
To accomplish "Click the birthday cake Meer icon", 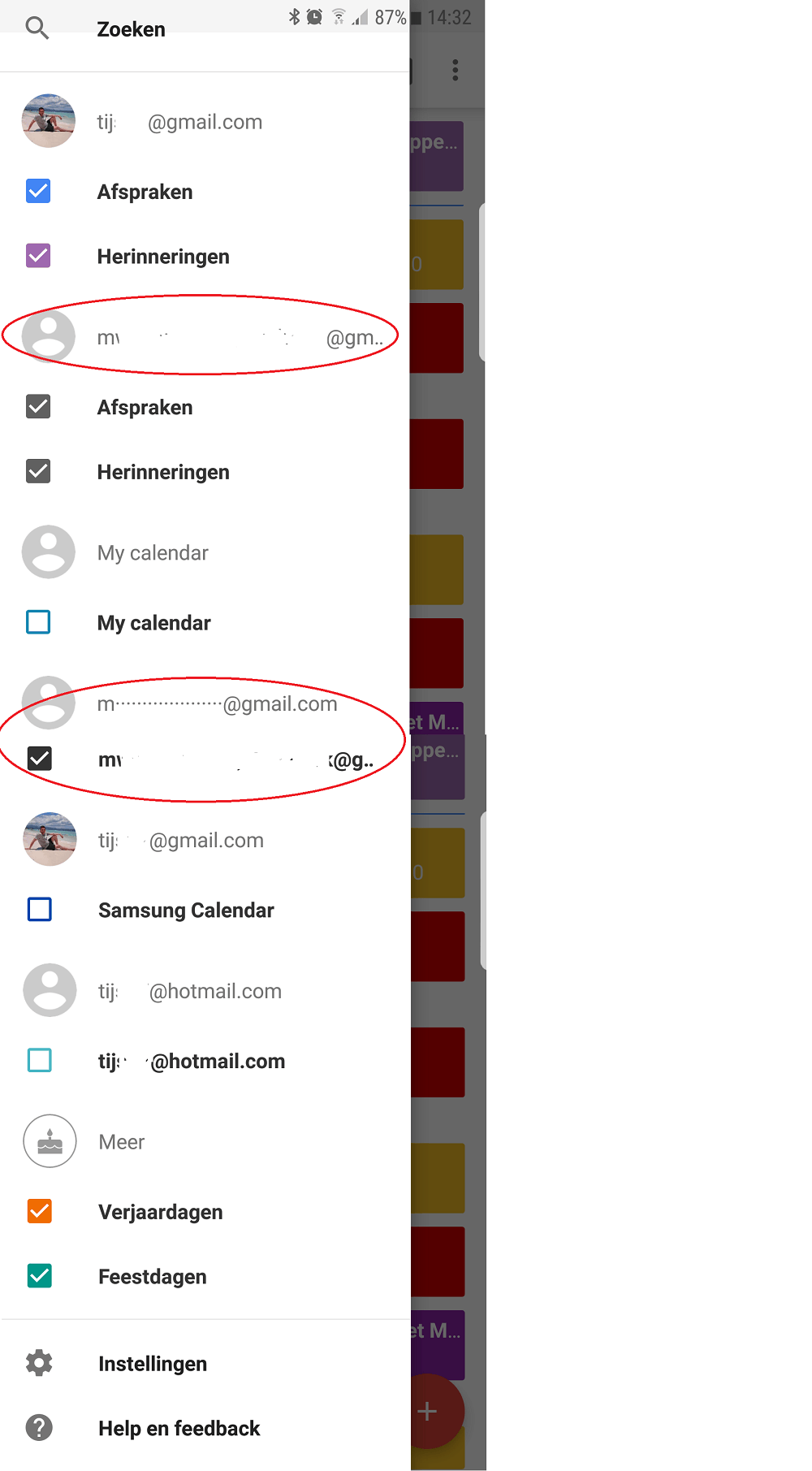I will click(x=50, y=1141).
